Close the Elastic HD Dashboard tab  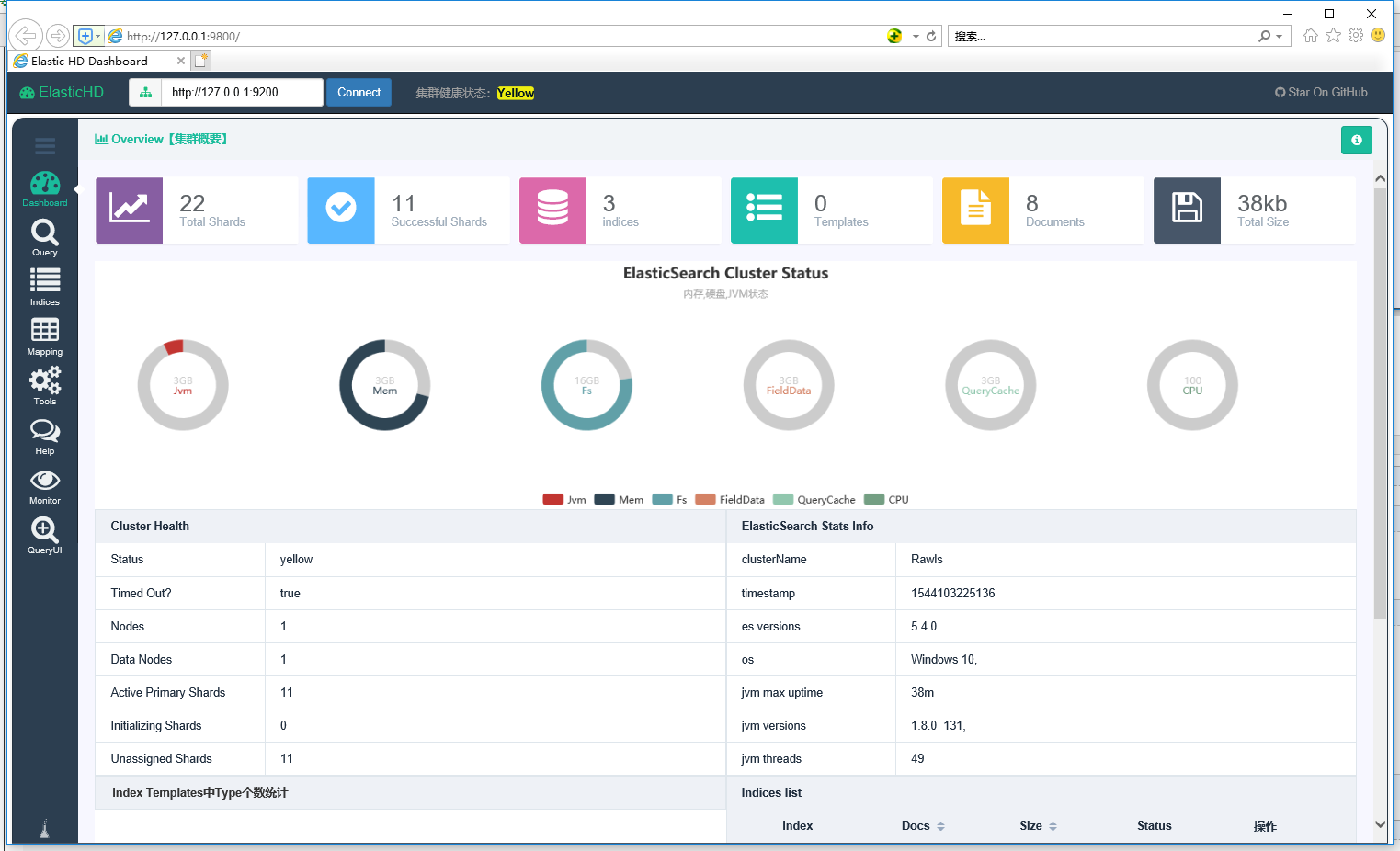coord(181,61)
